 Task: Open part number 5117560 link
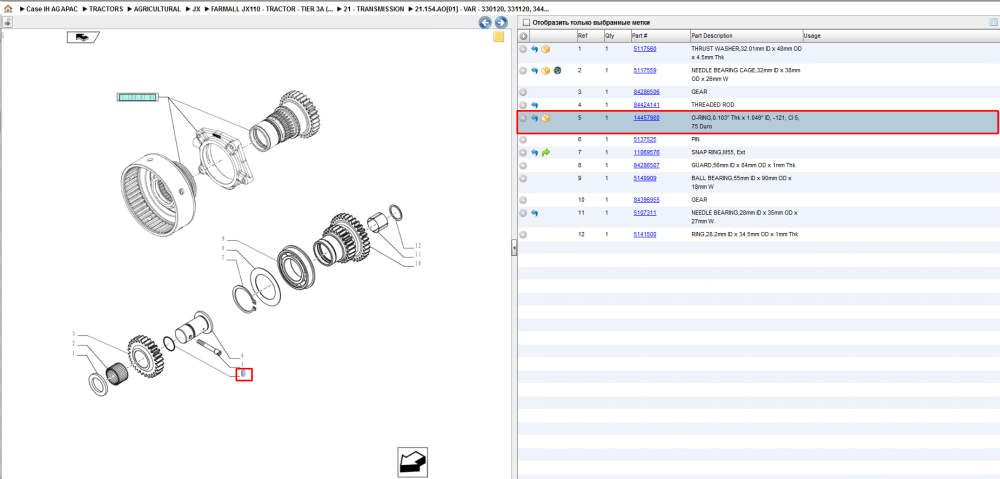click(645, 48)
